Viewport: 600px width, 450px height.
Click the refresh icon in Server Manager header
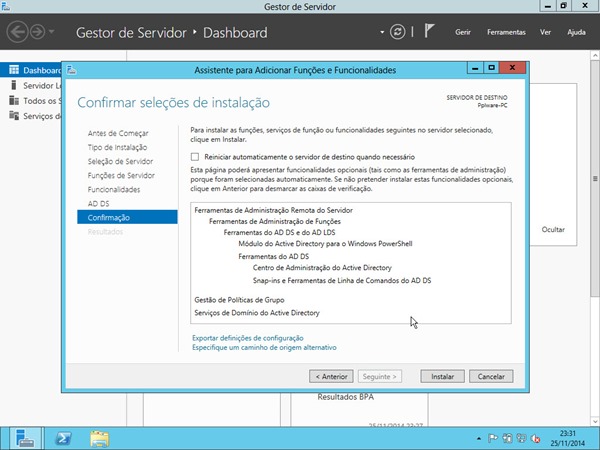[x=398, y=32]
